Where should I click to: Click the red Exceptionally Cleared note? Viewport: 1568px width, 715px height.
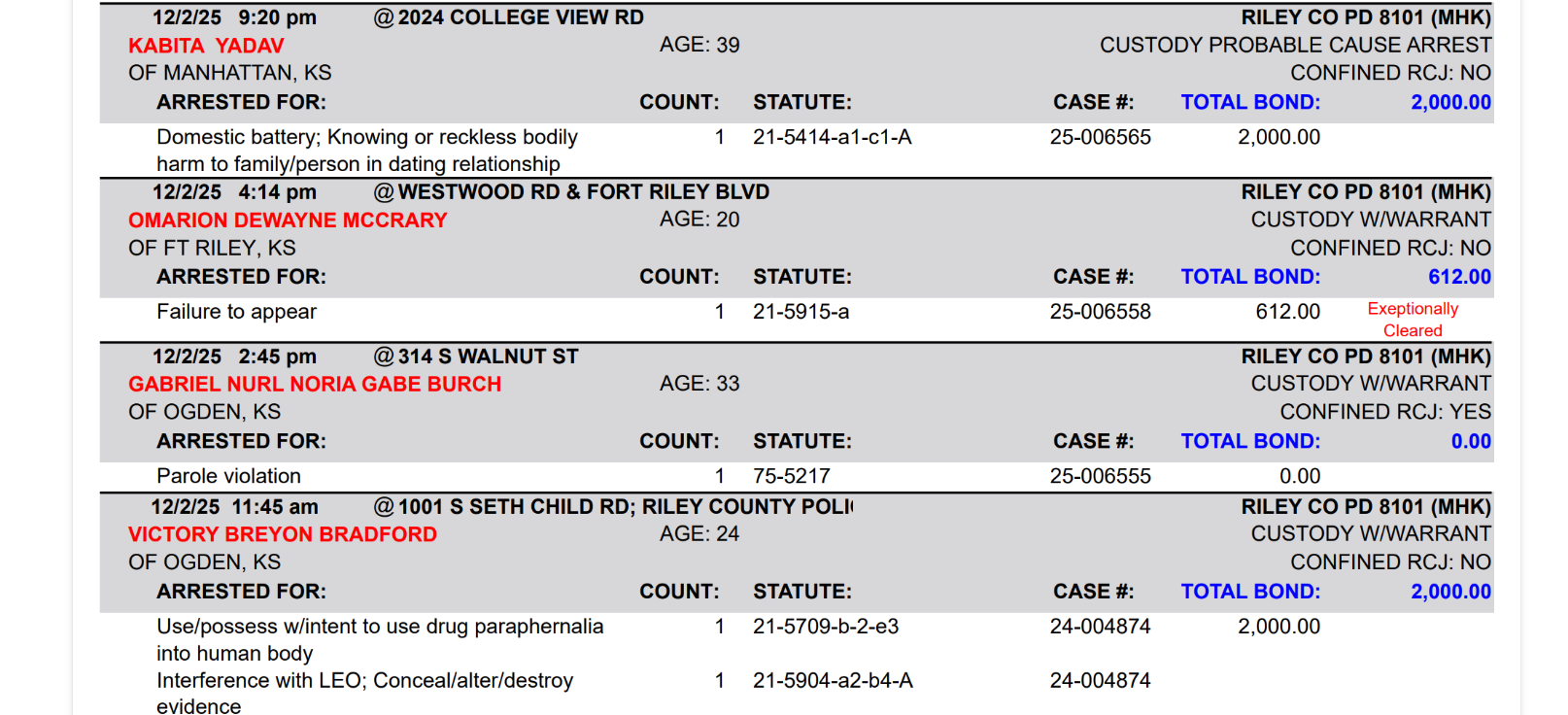click(1413, 320)
